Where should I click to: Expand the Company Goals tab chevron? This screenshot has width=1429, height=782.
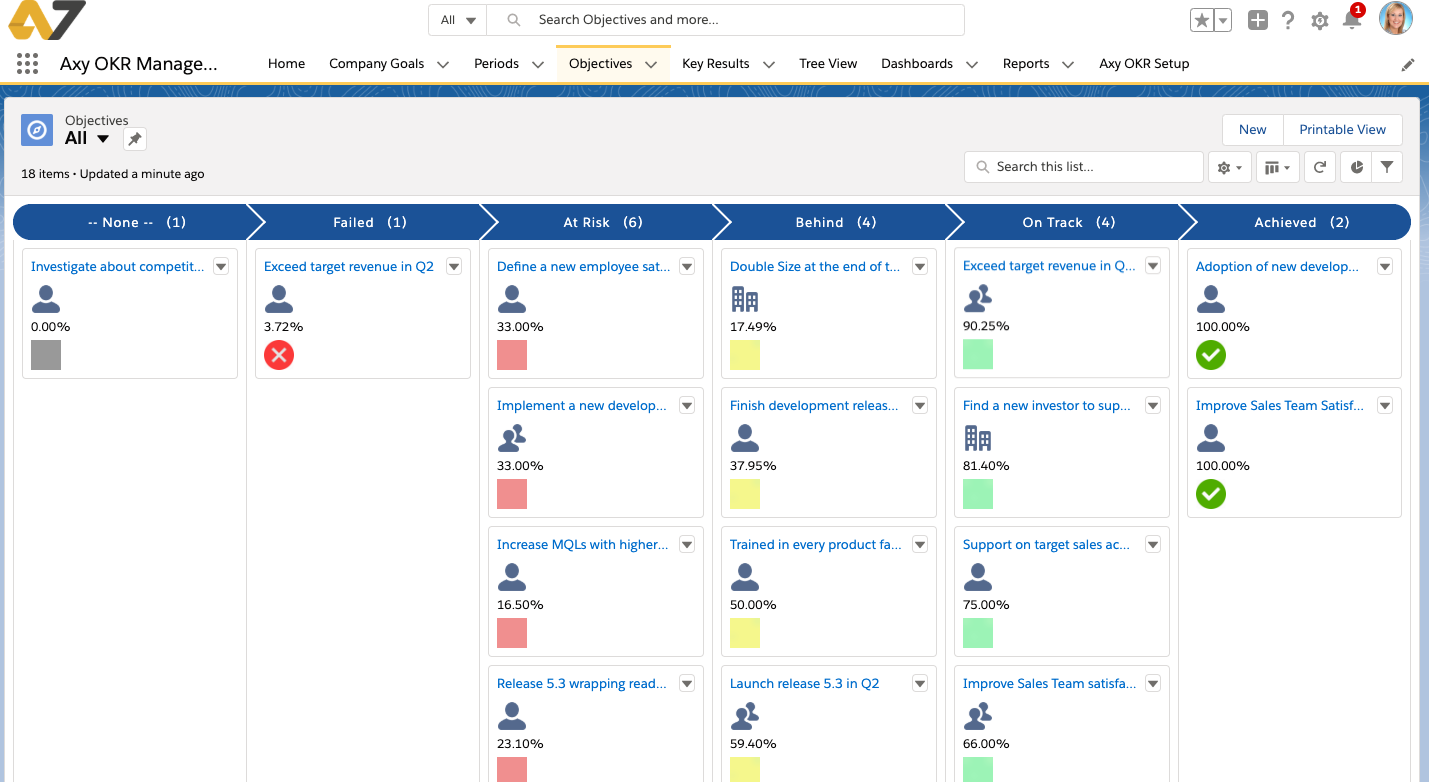tap(443, 64)
